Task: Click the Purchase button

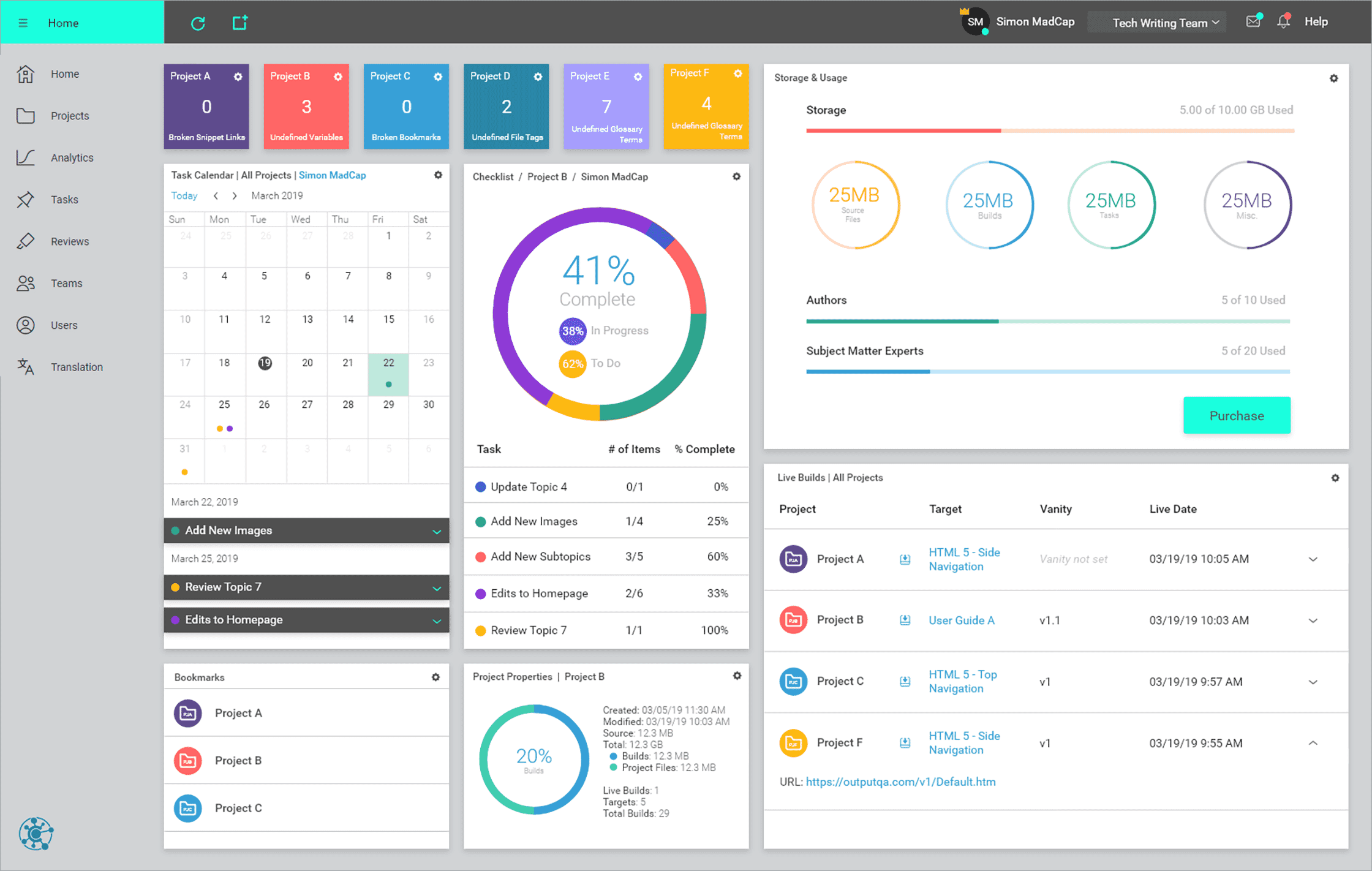Action: pyautogui.click(x=1235, y=415)
